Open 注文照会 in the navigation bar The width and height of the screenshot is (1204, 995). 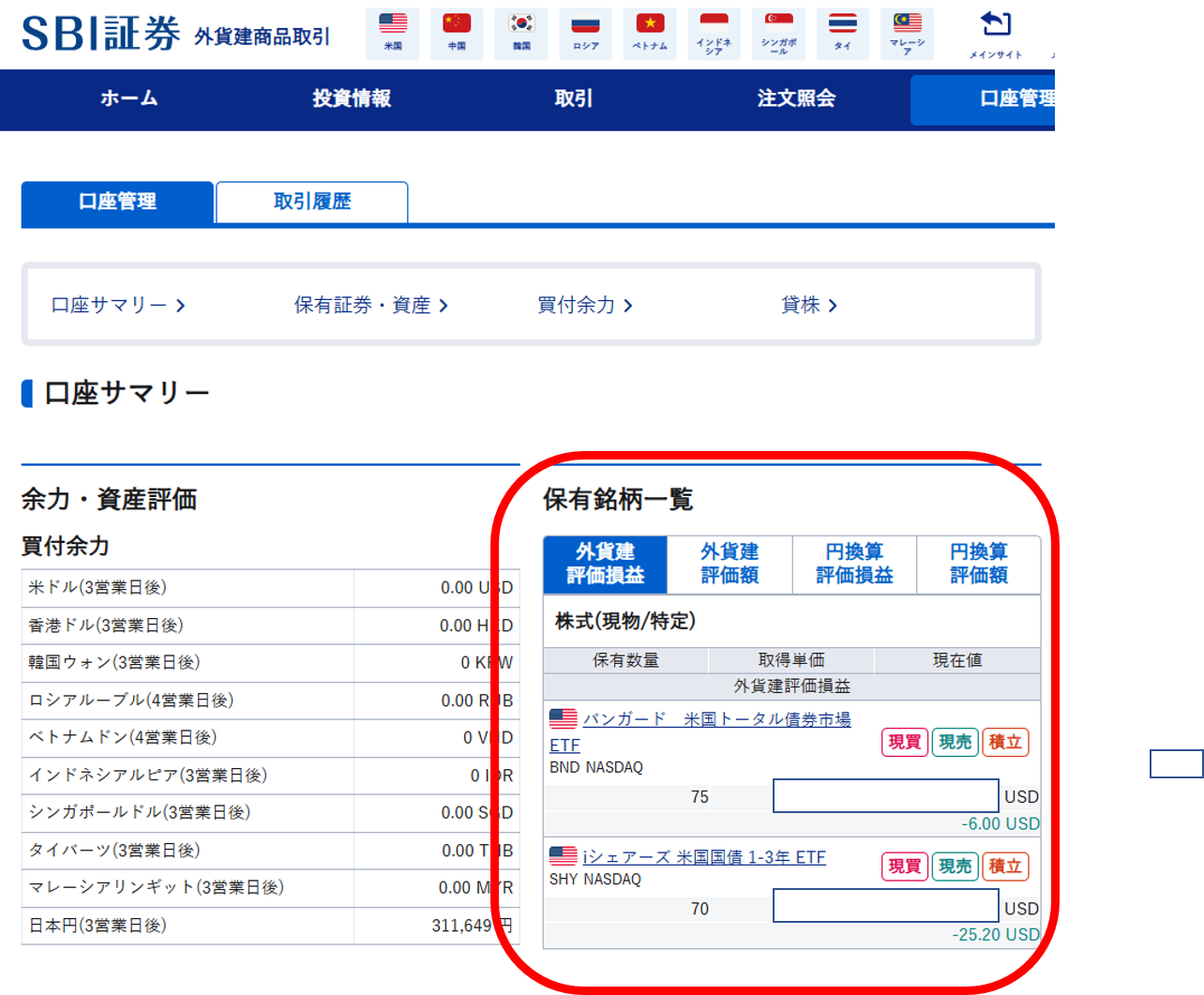pyautogui.click(x=796, y=98)
